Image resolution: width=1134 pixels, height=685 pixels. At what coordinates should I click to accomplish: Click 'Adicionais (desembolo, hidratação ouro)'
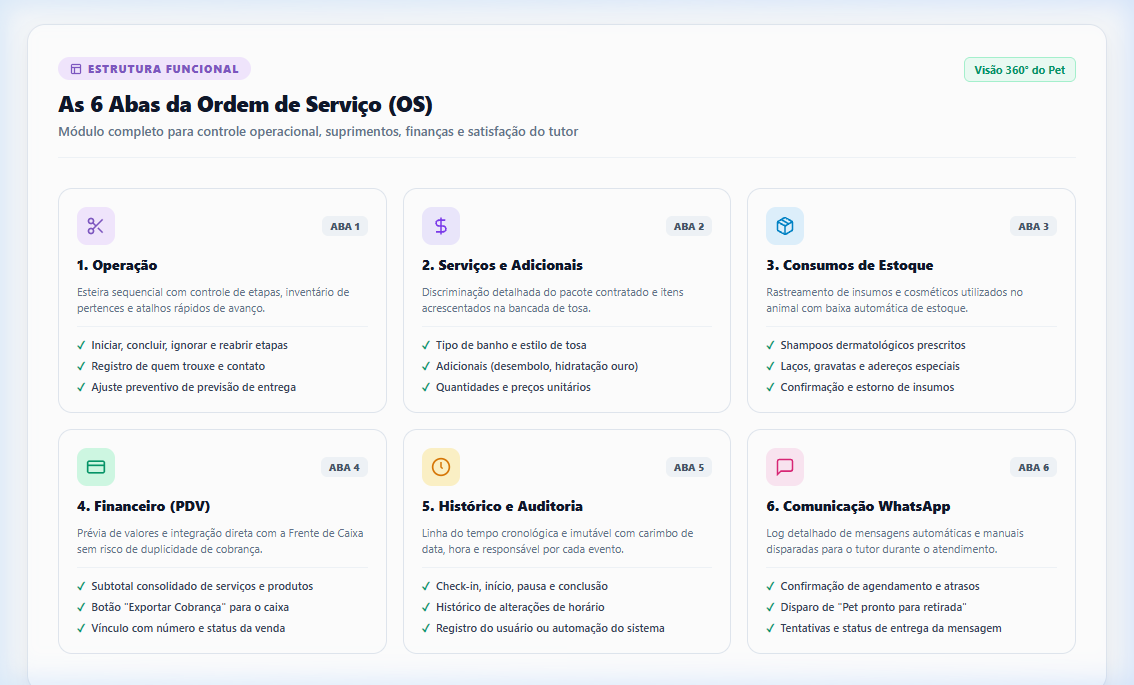tap(537, 367)
